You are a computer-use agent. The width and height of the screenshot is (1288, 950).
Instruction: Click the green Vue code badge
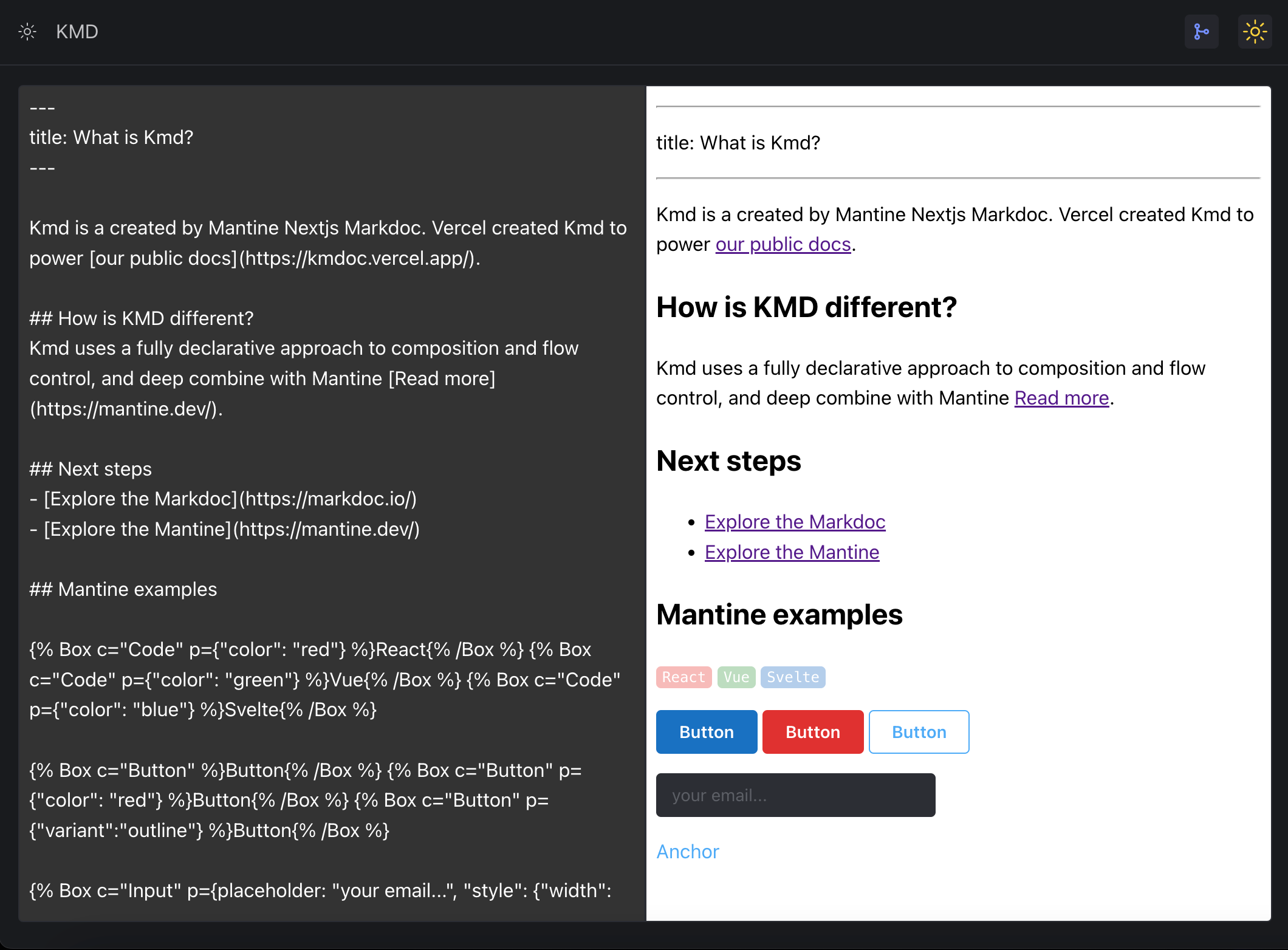coord(736,677)
